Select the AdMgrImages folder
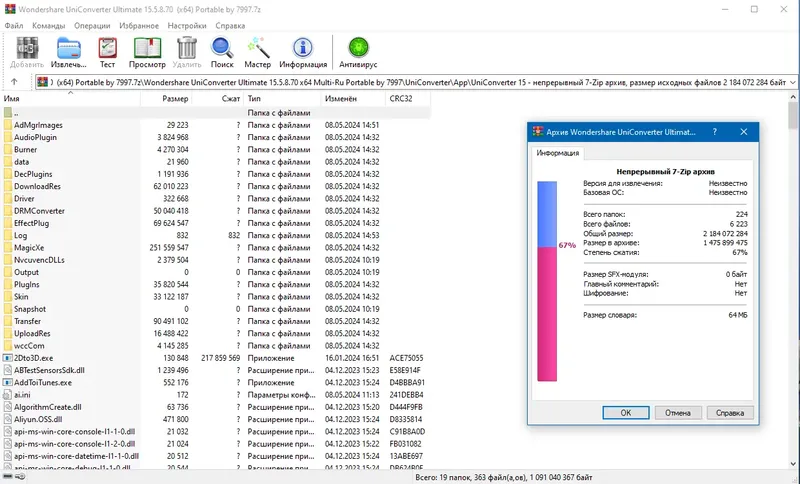 tap(38, 125)
